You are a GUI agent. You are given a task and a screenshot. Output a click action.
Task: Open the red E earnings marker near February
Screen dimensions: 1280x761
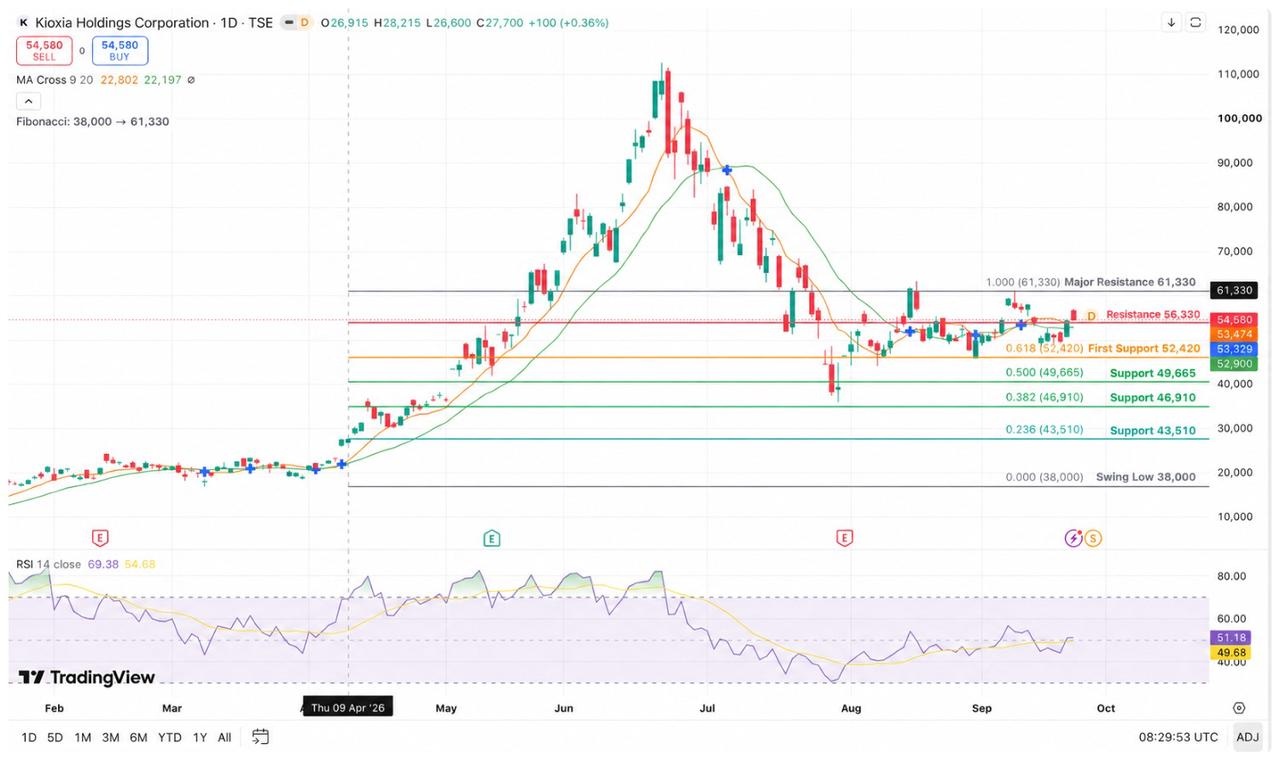pos(99,538)
